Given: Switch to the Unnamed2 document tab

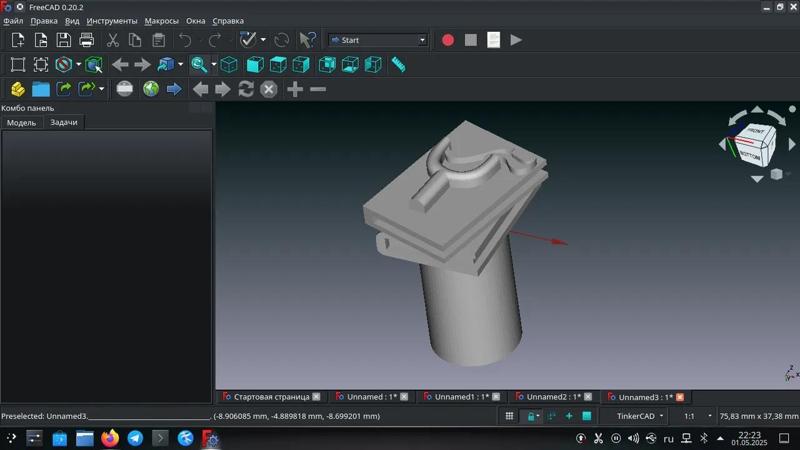Looking at the screenshot, I should (x=554, y=397).
